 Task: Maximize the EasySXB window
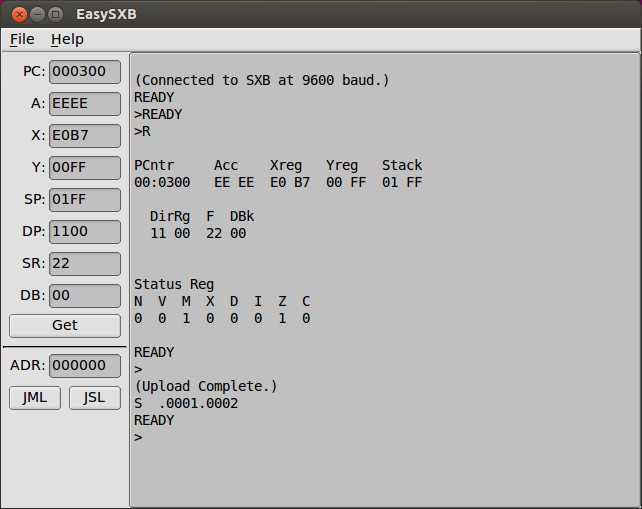55,14
